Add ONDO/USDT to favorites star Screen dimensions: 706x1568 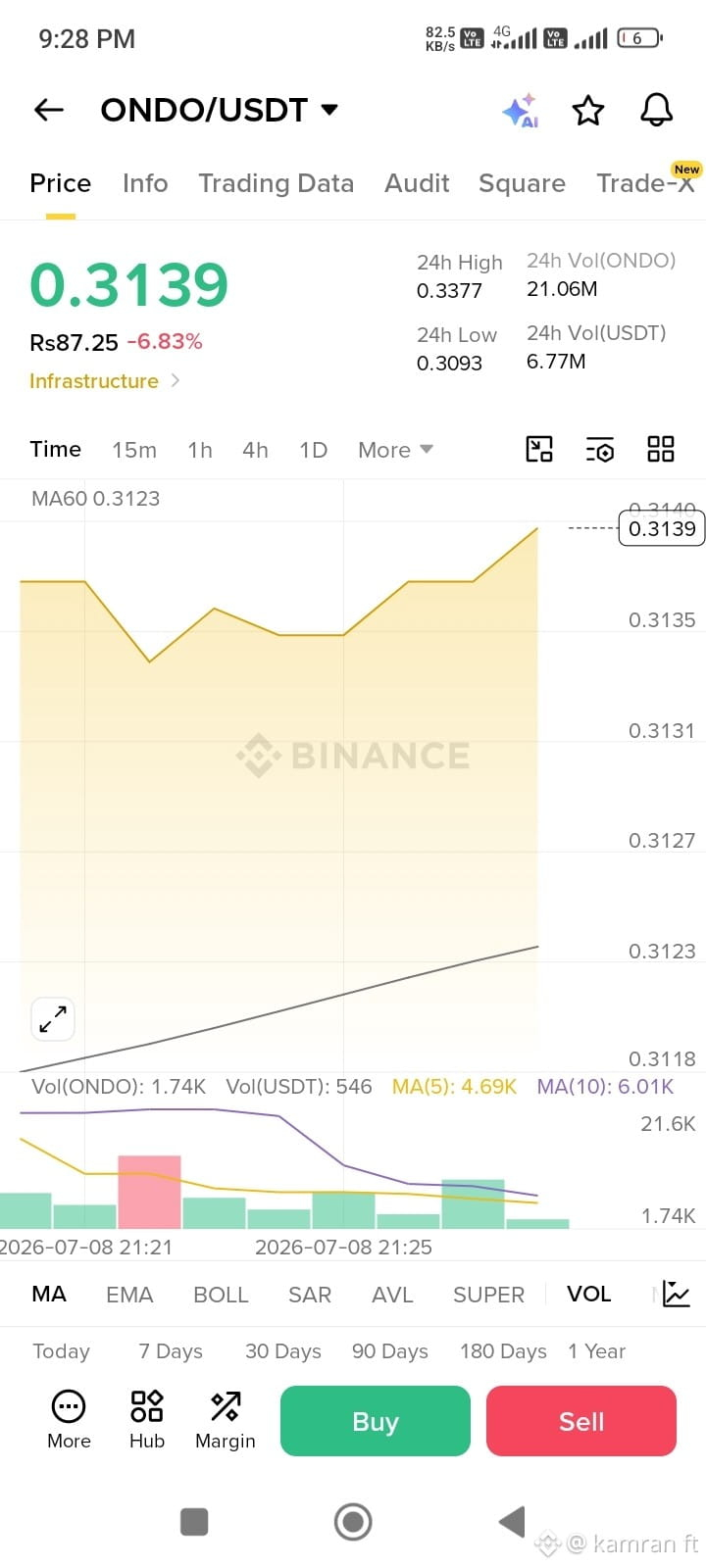pos(588,111)
